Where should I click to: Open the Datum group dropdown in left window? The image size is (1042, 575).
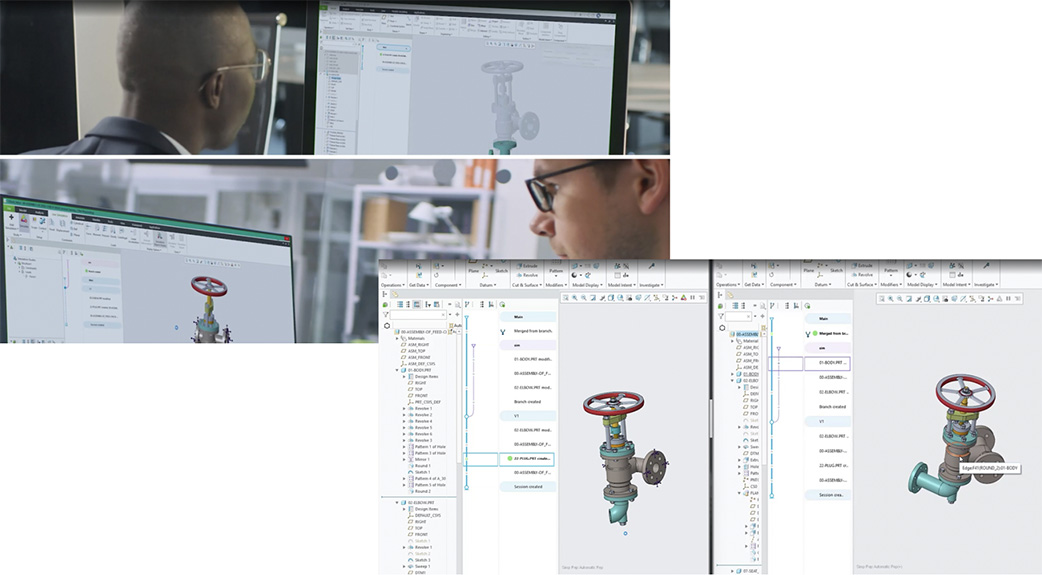coord(488,284)
